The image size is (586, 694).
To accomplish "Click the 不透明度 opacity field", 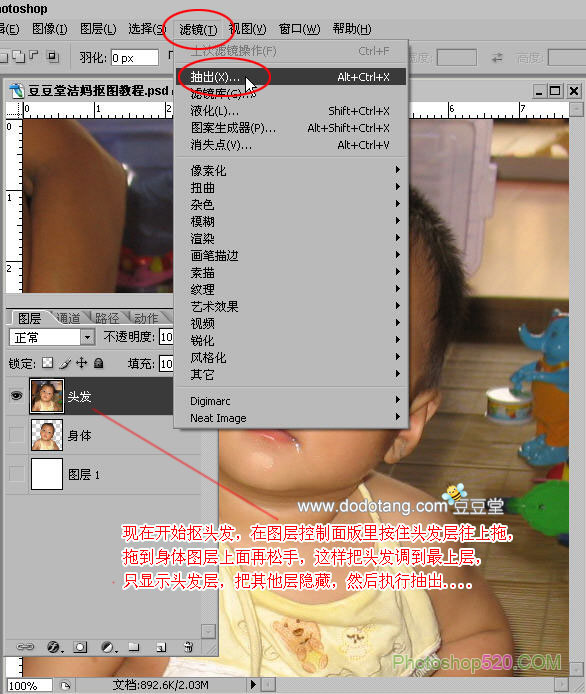I will tap(166, 337).
